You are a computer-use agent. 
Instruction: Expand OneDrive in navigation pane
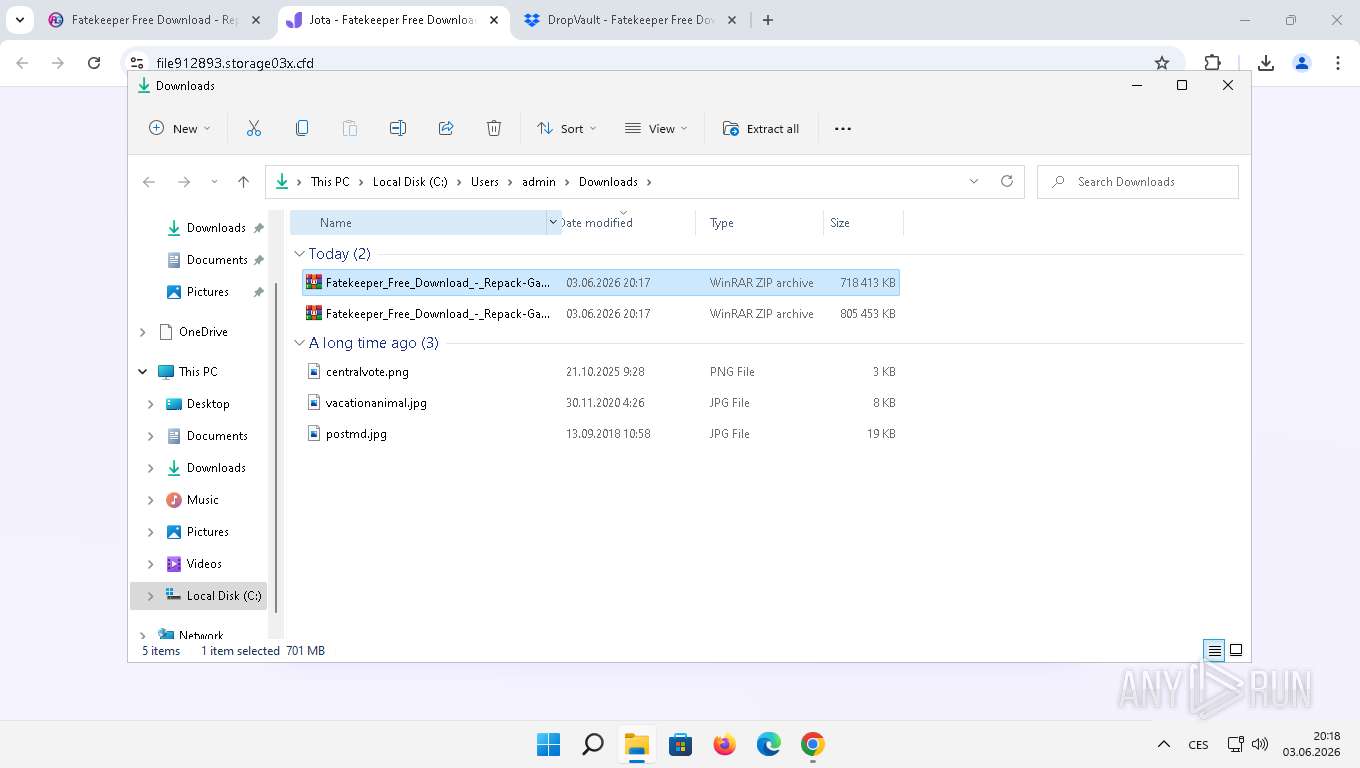(142, 332)
